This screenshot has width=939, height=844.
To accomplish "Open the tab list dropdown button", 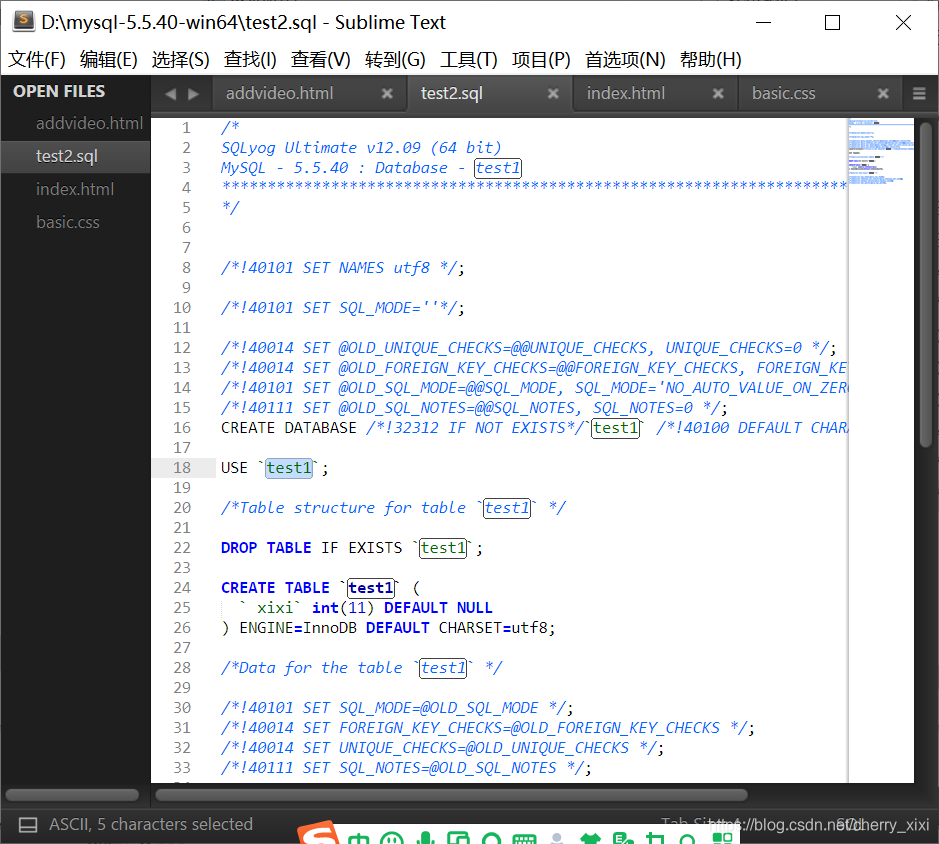I will pos(919,93).
